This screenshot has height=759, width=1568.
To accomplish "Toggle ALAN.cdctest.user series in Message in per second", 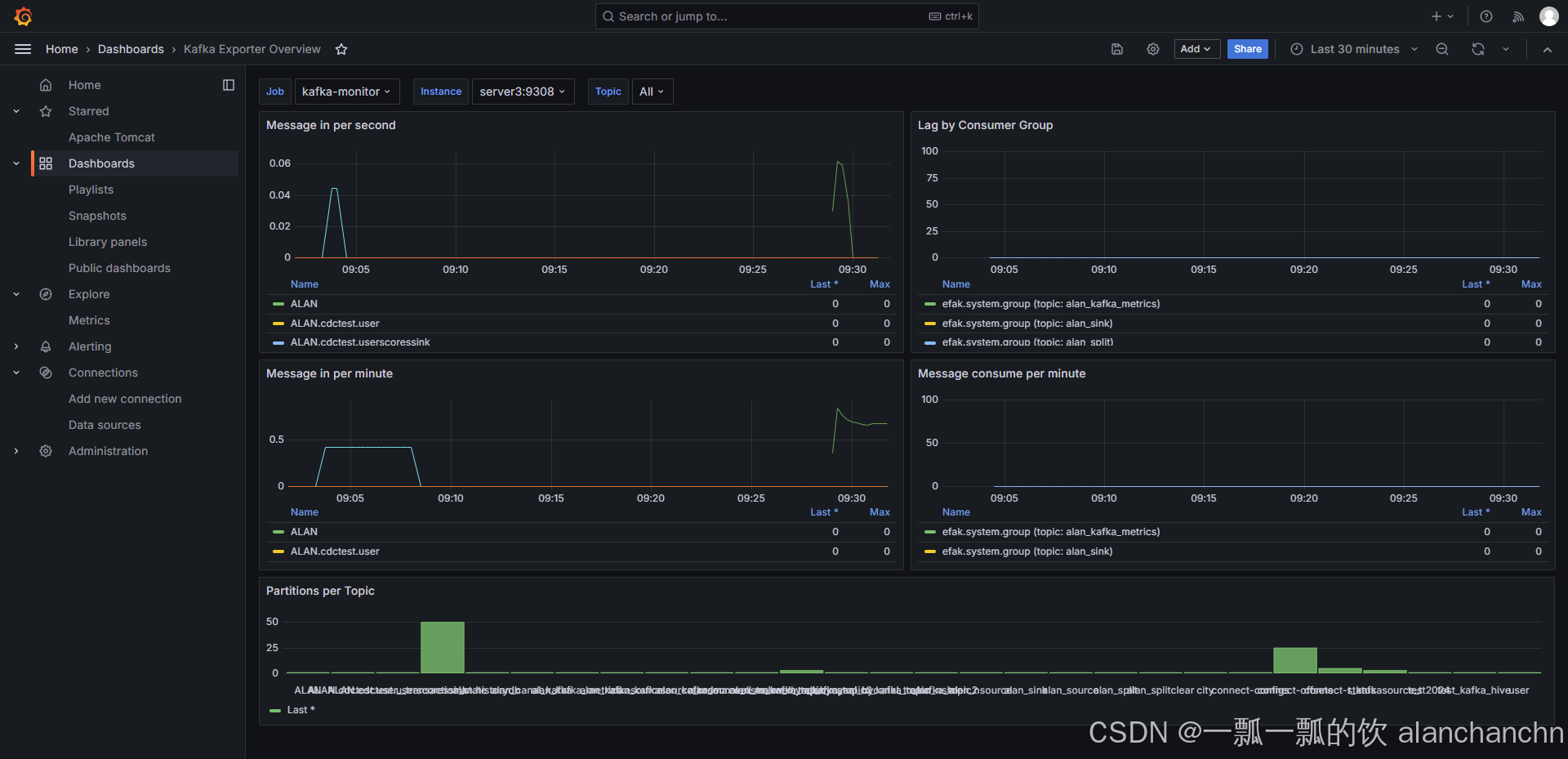I will click(x=335, y=324).
